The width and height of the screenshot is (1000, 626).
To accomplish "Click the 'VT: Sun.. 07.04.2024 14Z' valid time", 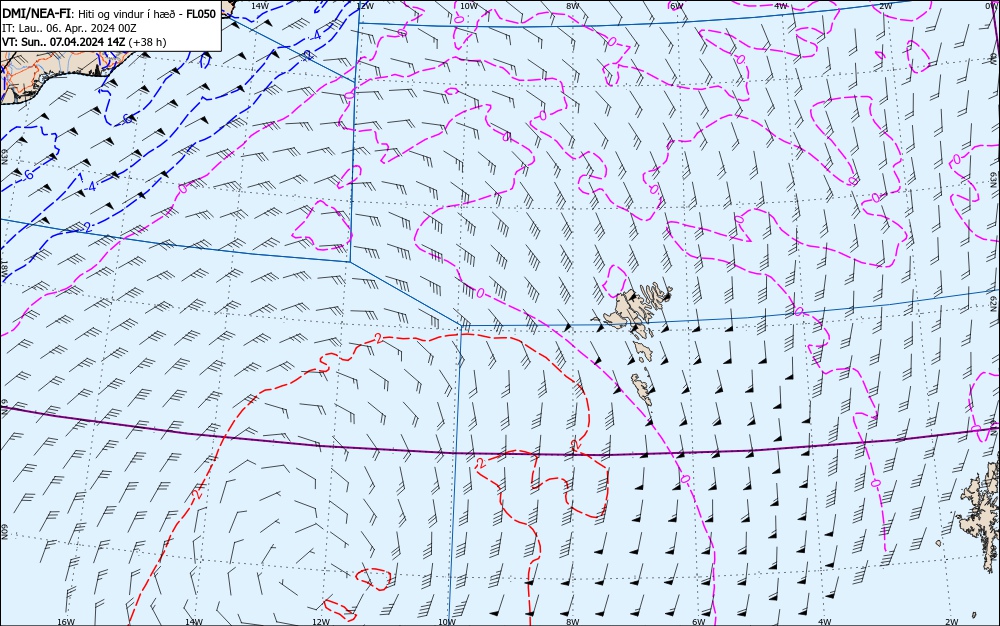I will (64, 42).
